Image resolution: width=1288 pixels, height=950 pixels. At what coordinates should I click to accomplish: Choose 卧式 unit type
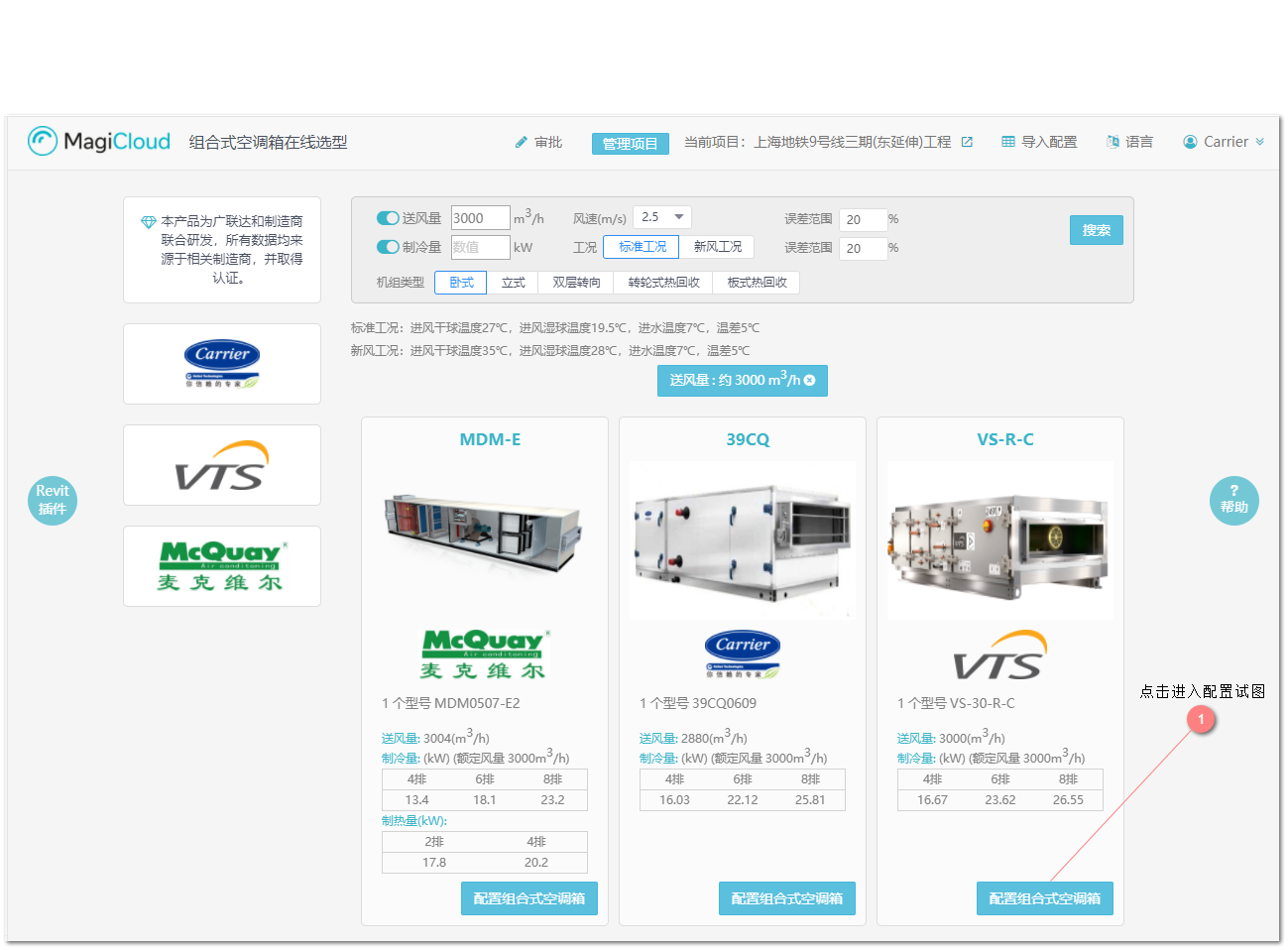[x=461, y=283]
